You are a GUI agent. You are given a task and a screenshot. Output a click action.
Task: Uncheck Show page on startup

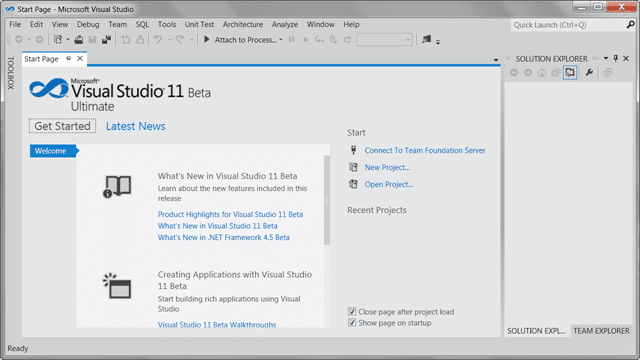pos(352,322)
